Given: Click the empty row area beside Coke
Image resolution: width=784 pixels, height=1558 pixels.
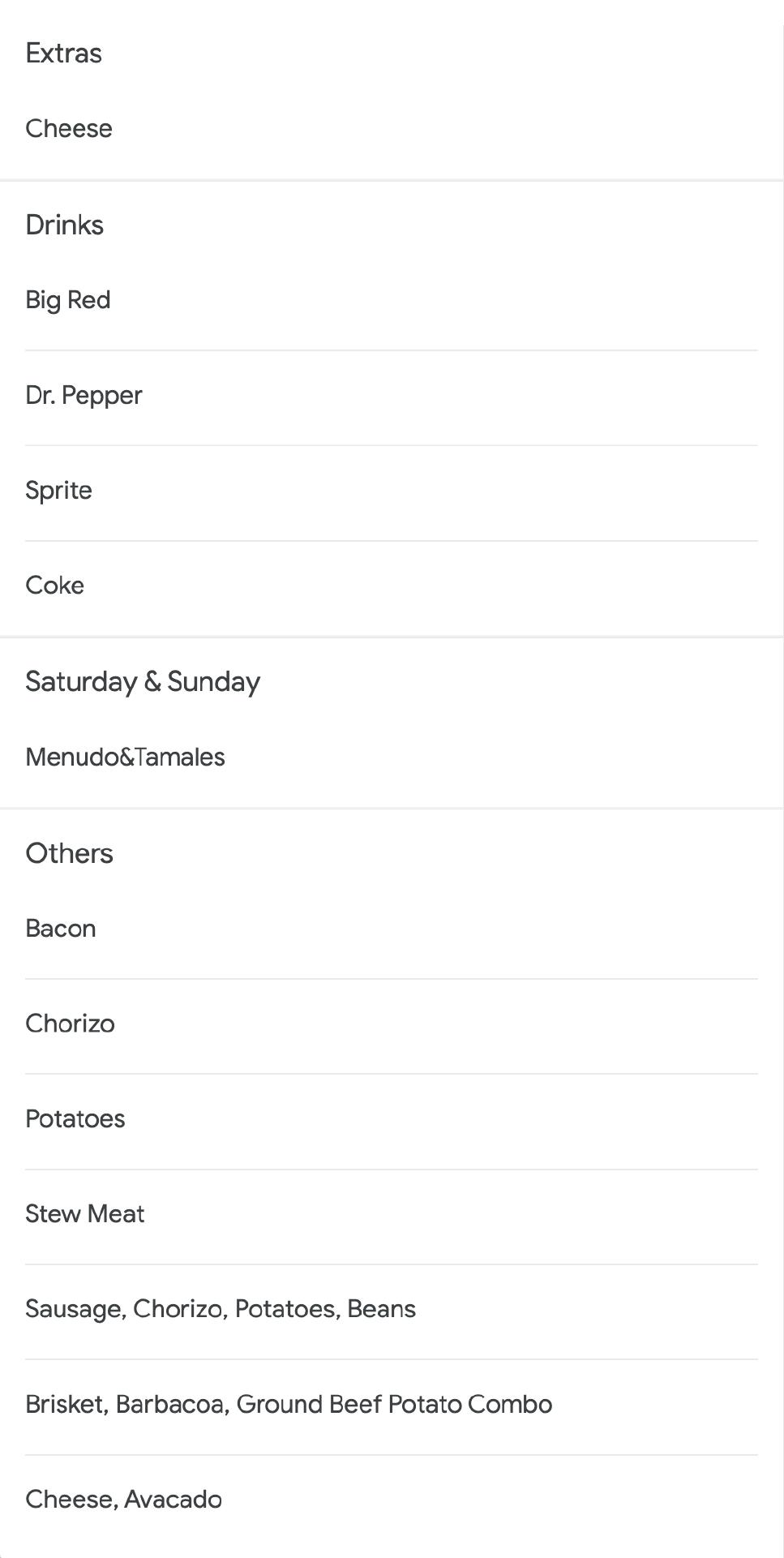Looking at the screenshot, I should [x=422, y=586].
